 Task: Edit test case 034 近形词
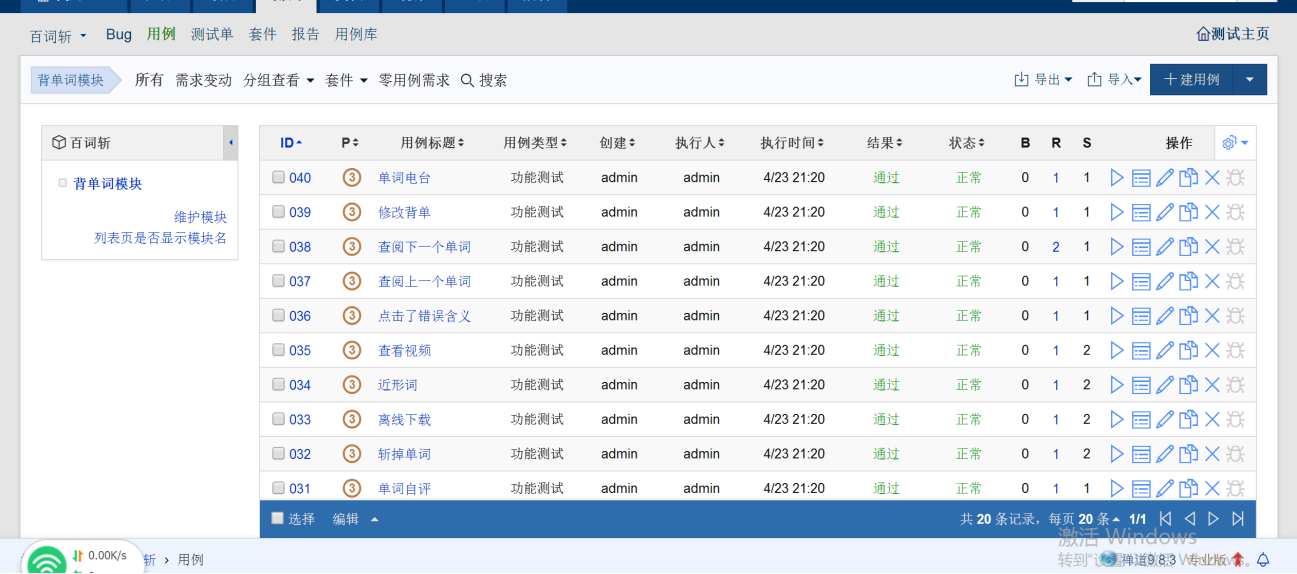tap(1165, 385)
